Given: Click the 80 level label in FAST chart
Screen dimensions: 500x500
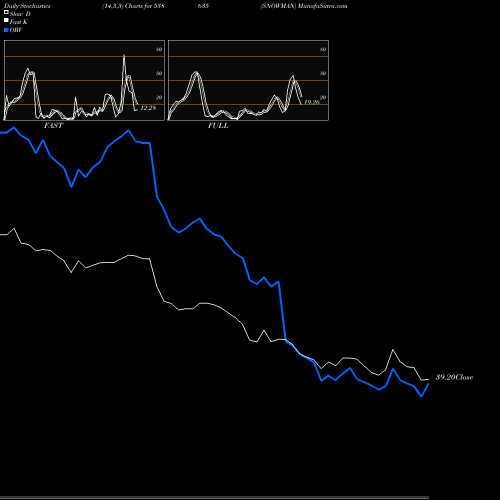Looking at the screenshot, I should coord(159,49).
